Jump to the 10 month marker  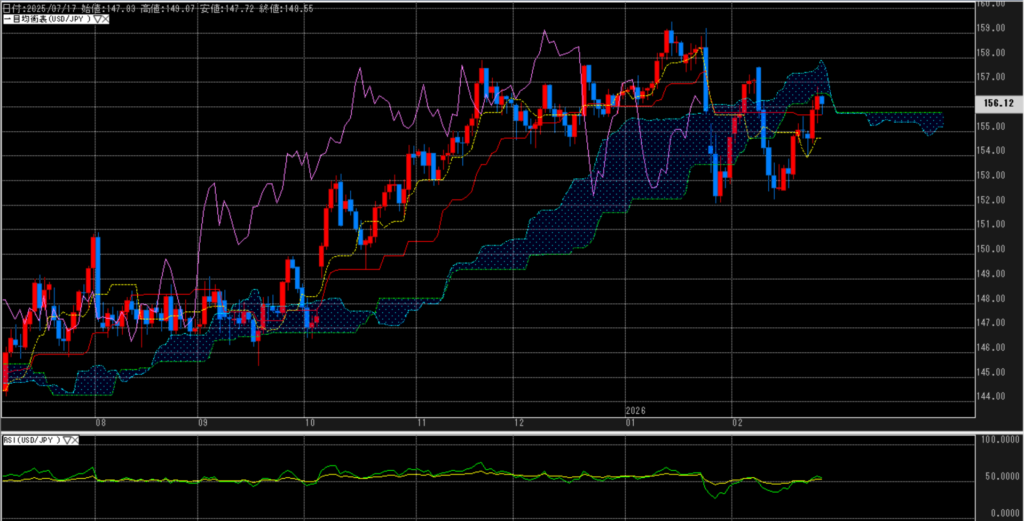click(x=310, y=422)
